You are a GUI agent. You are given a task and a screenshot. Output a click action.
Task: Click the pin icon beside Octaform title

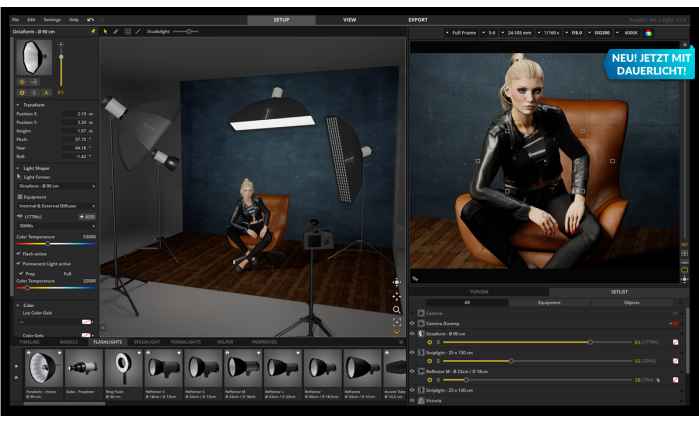(94, 31)
